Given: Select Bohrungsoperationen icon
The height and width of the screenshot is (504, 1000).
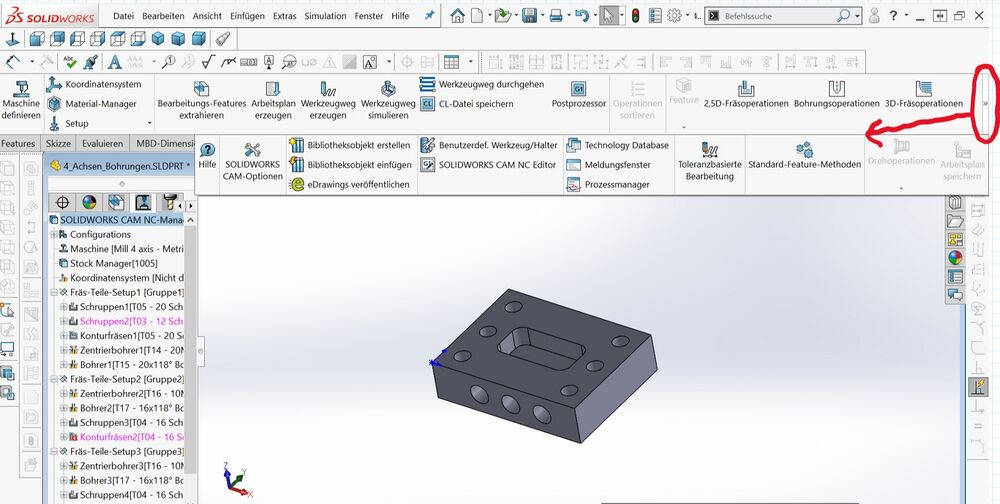Looking at the screenshot, I should 836,89.
